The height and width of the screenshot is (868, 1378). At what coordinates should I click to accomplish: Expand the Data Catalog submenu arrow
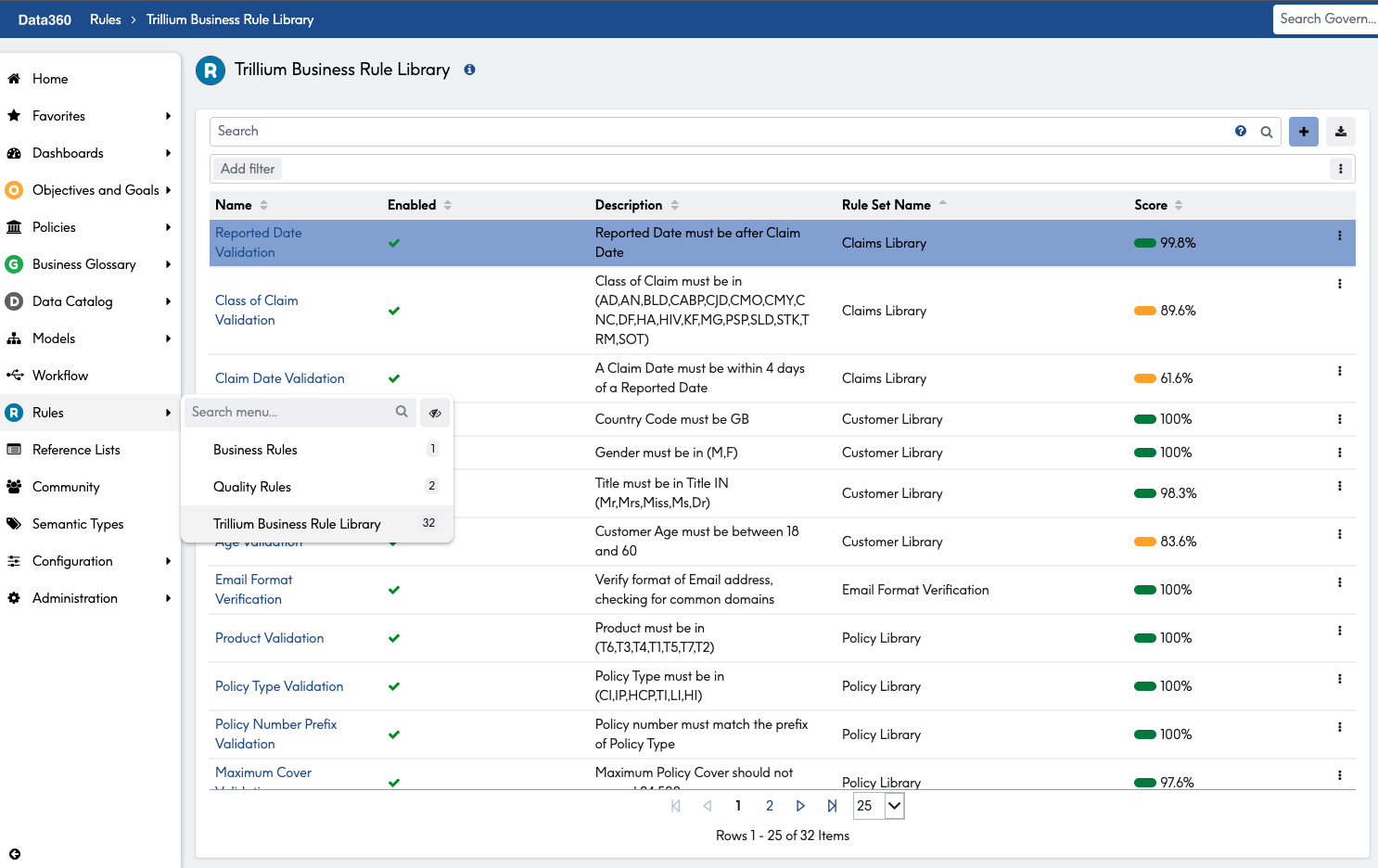168,301
